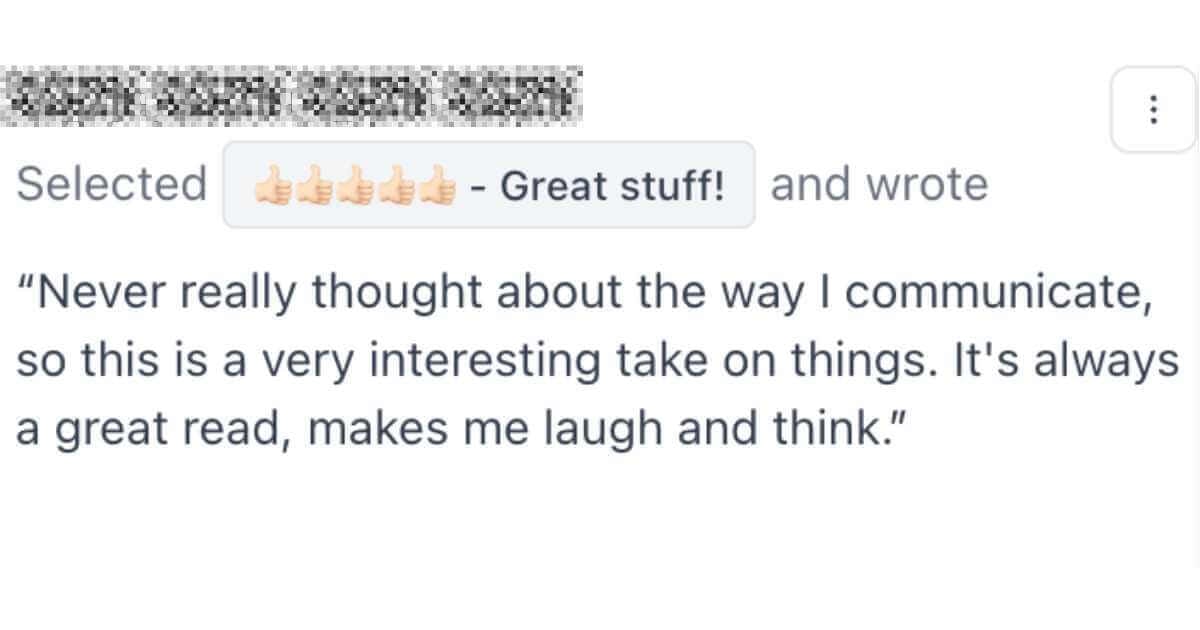
Task: Click the blurred respondent name
Action: coord(292,97)
